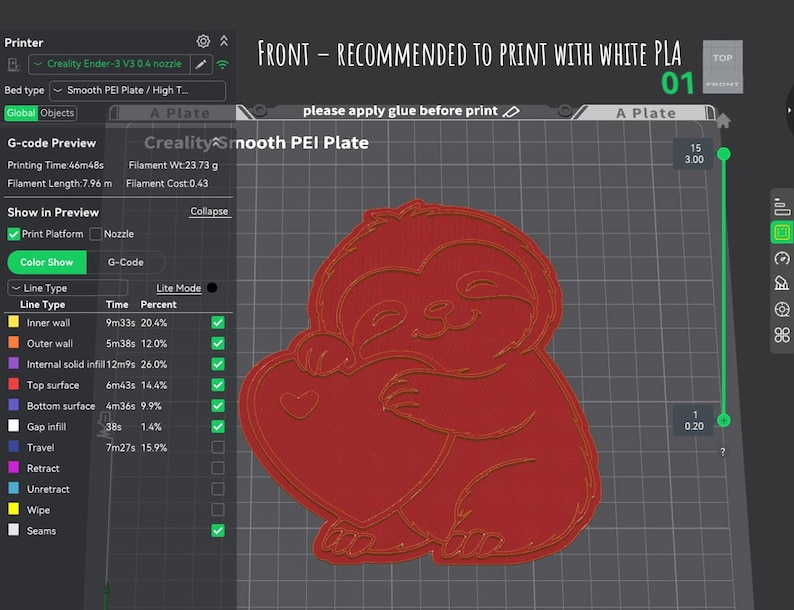This screenshot has width=794, height=610.
Task: Click the layers list icon in right toolbar
Action: pos(782,207)
